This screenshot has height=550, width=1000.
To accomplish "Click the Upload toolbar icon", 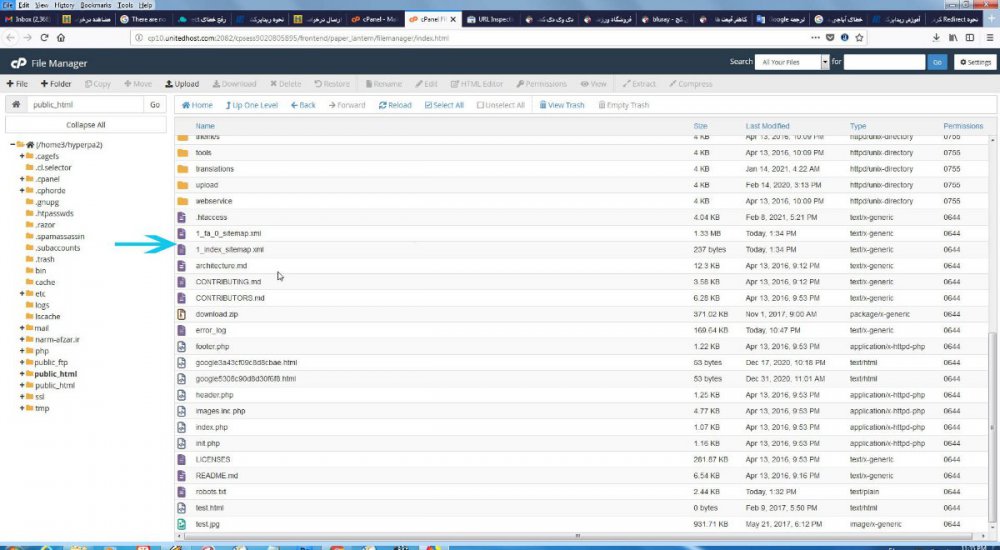I will click(181, 84).
